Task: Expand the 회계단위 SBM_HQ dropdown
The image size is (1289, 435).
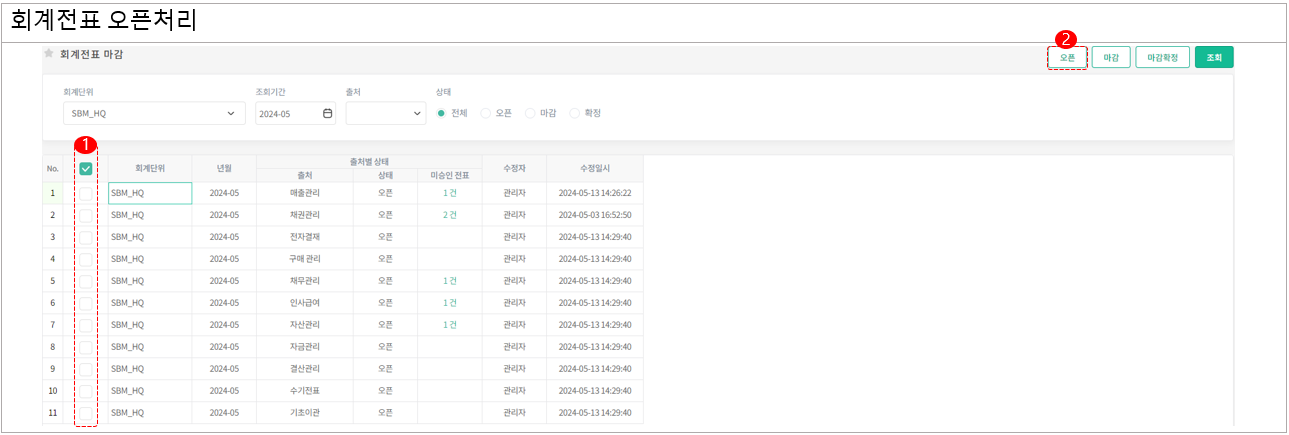Action: (x=153, y=114)
